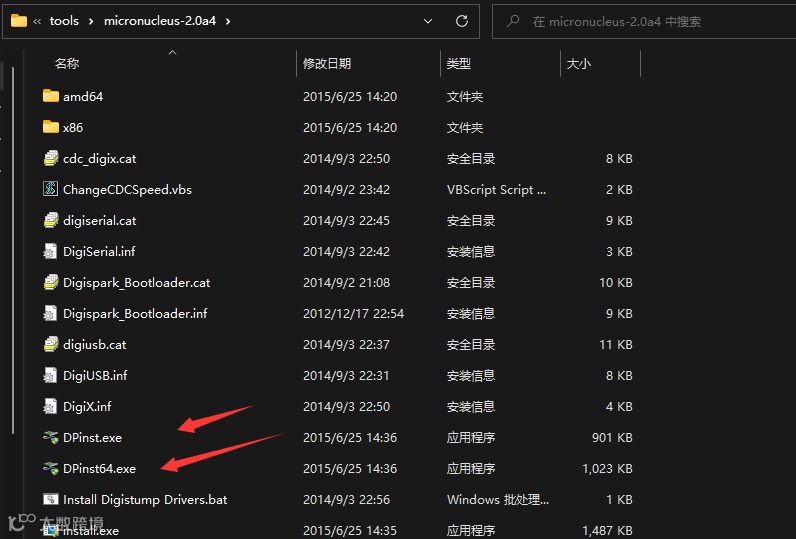
Task: Select the amd64 folder name
Action: click(83, 96)
